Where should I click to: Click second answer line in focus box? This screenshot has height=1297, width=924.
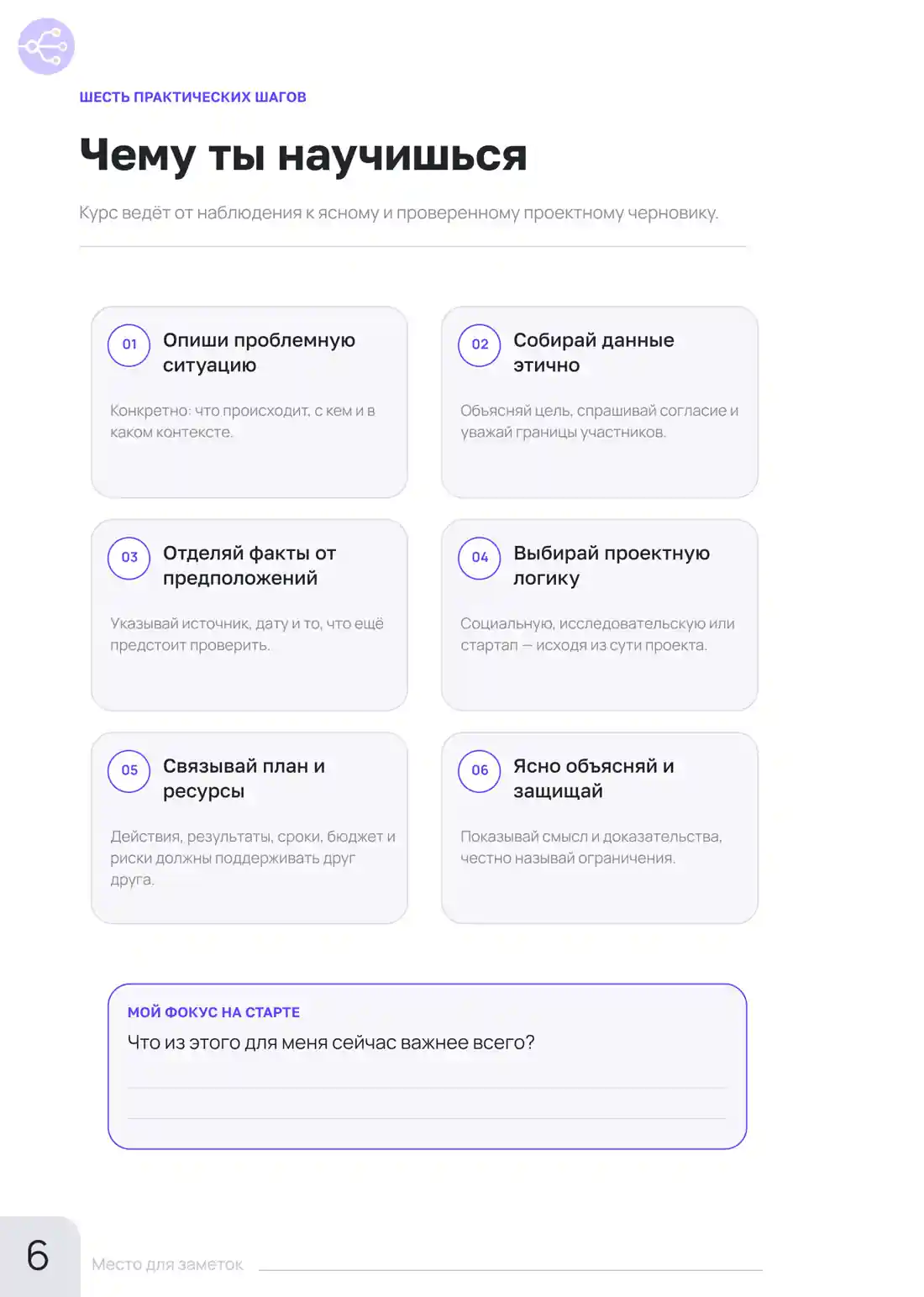tap(427, 1118)
